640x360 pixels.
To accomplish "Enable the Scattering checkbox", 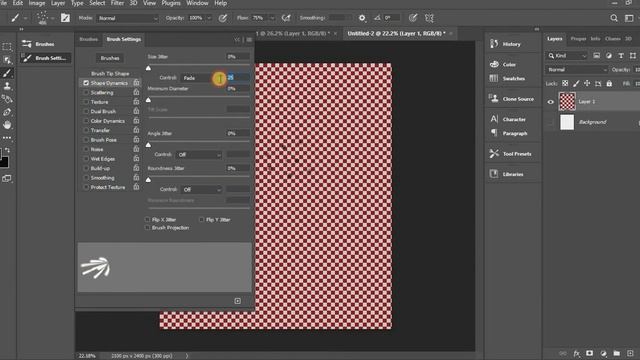I will [86, 92].
